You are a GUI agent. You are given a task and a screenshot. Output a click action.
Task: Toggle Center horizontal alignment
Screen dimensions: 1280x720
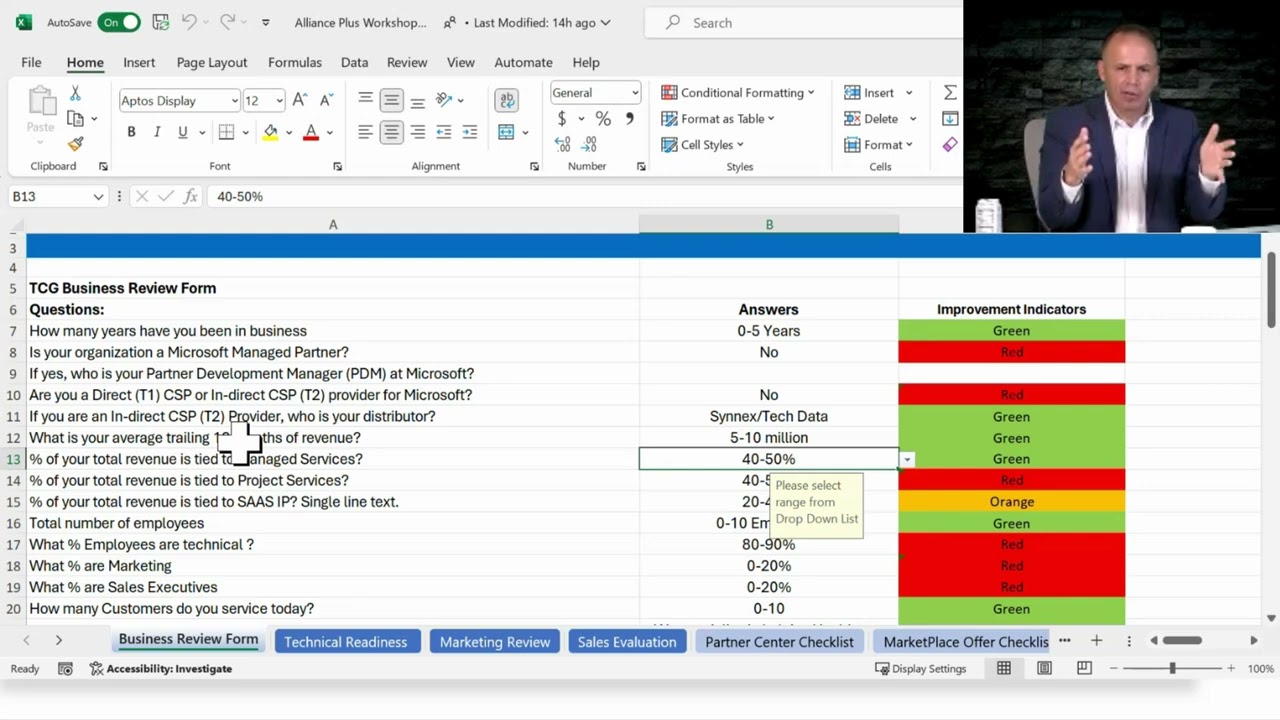click(x=392, y=132)
